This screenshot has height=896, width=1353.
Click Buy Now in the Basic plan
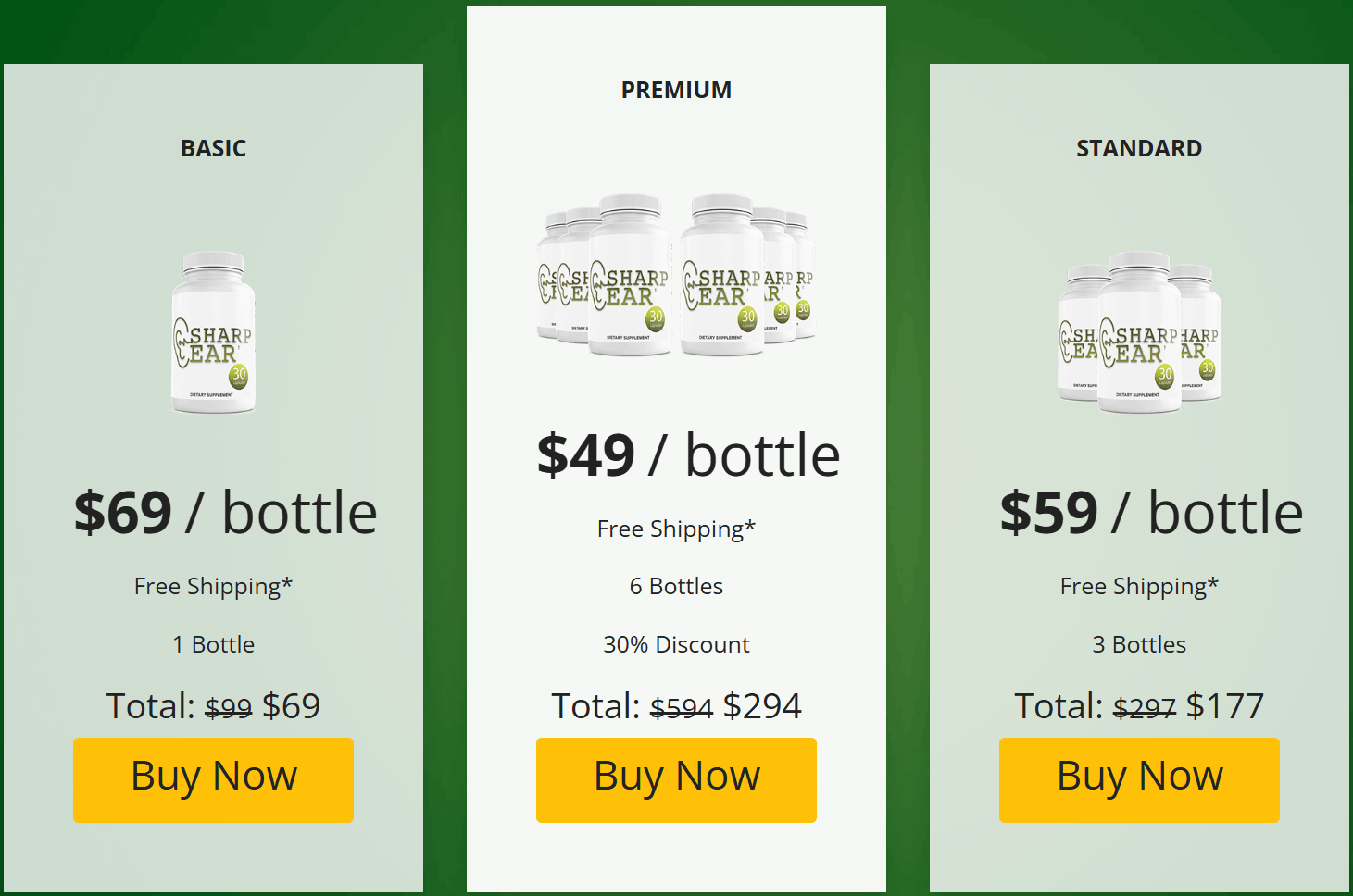coord(213,779)
